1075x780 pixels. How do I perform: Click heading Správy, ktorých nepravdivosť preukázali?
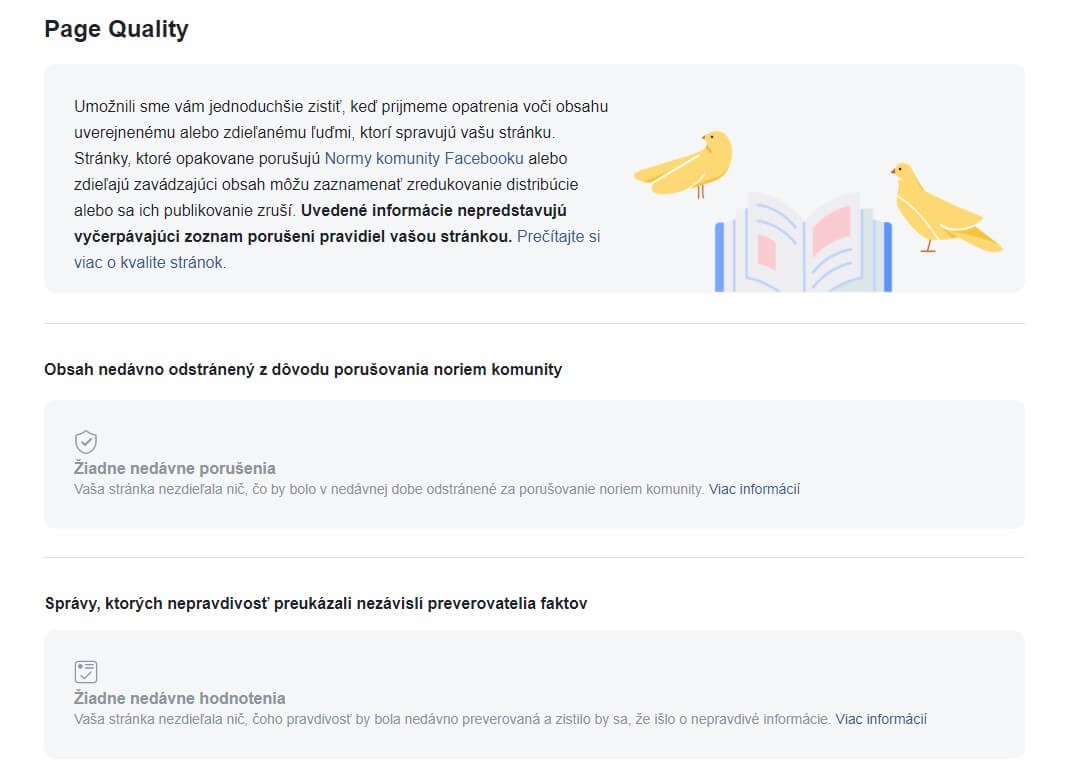(x=316, y=603)
